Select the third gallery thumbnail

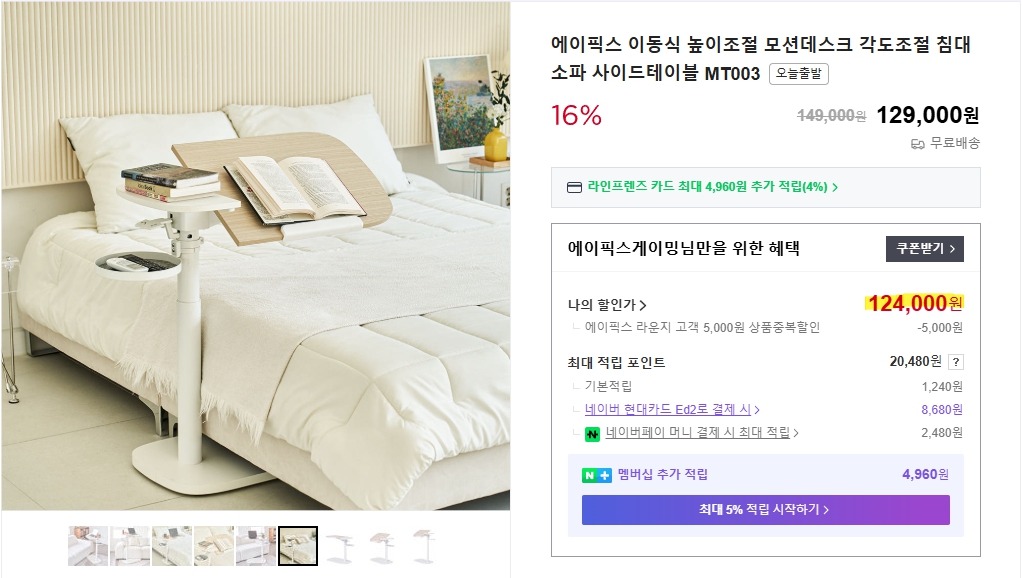coord(172,546)
